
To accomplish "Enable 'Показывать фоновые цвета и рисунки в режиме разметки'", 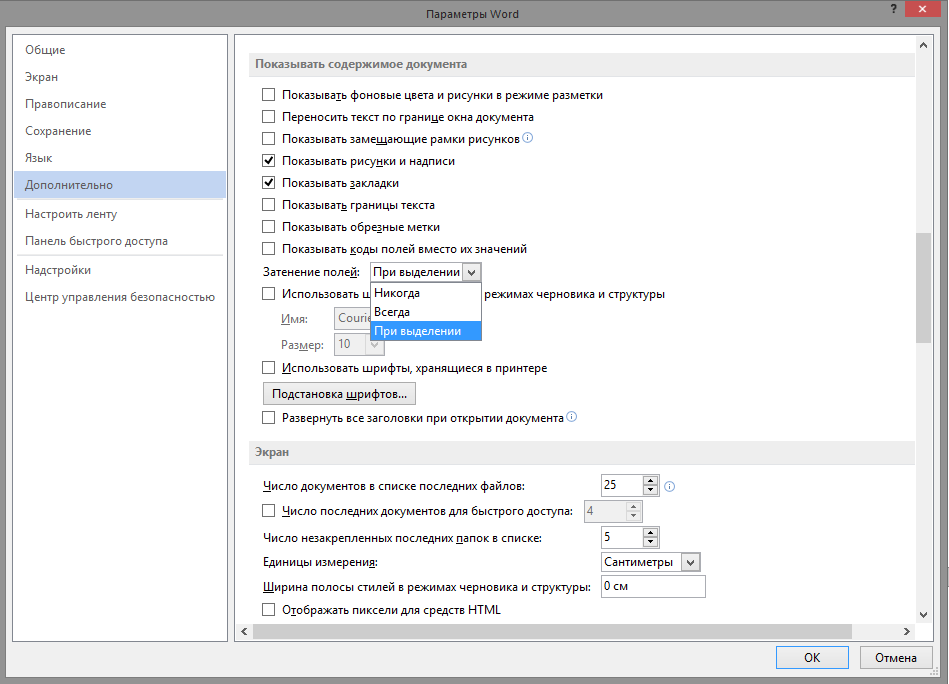I will coord(268,94).
